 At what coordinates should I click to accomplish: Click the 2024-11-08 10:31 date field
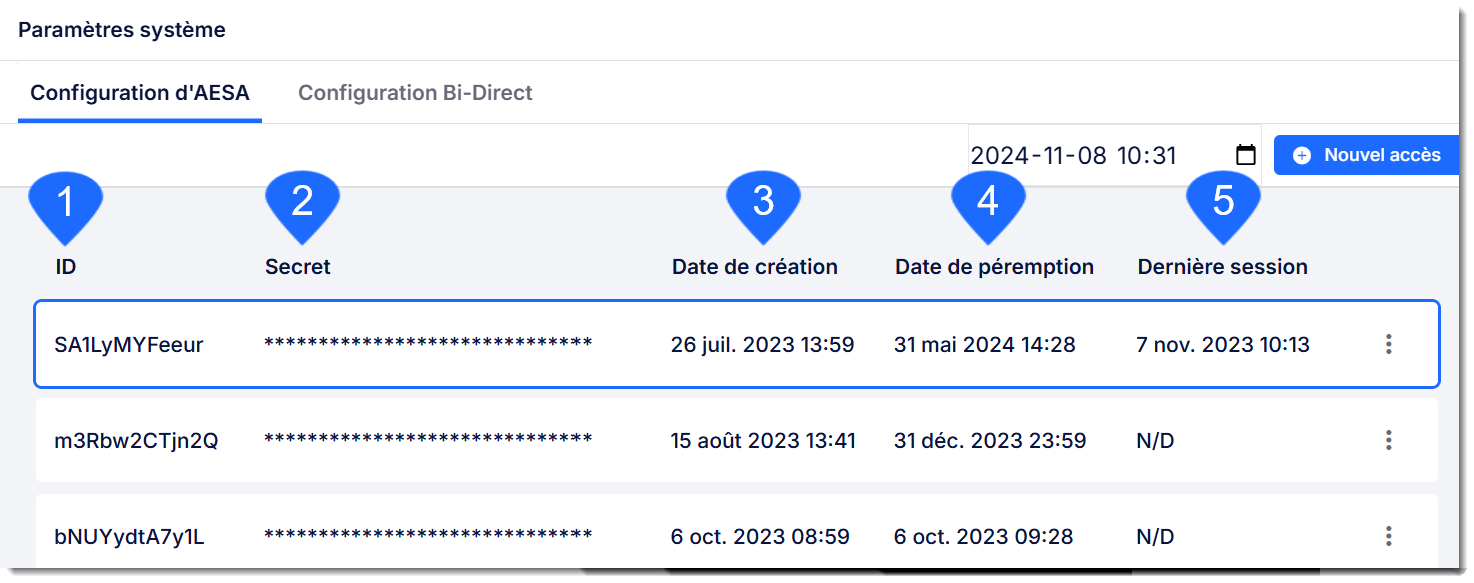point(1114,155)
